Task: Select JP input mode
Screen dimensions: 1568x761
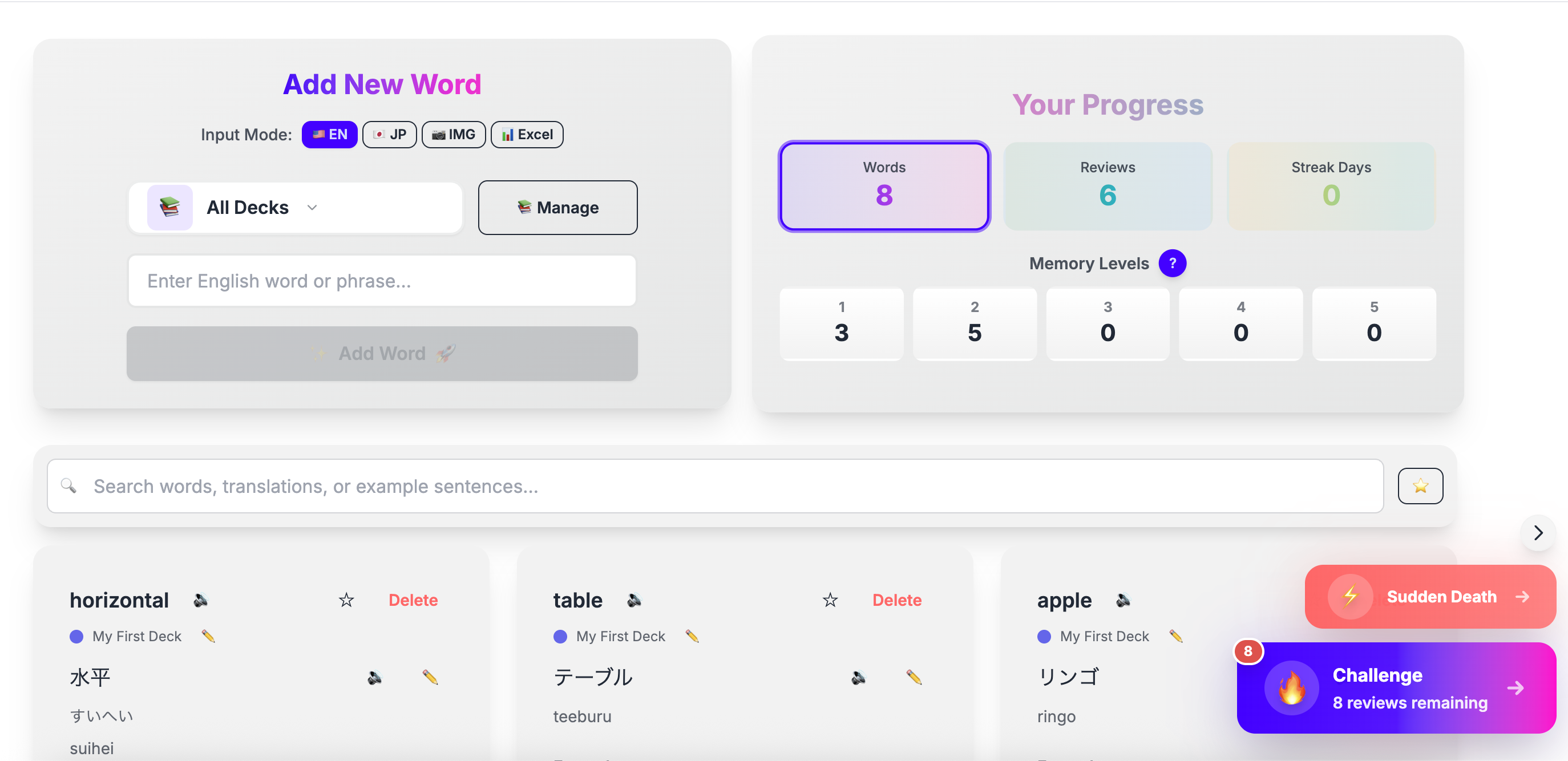Action: 390,135
